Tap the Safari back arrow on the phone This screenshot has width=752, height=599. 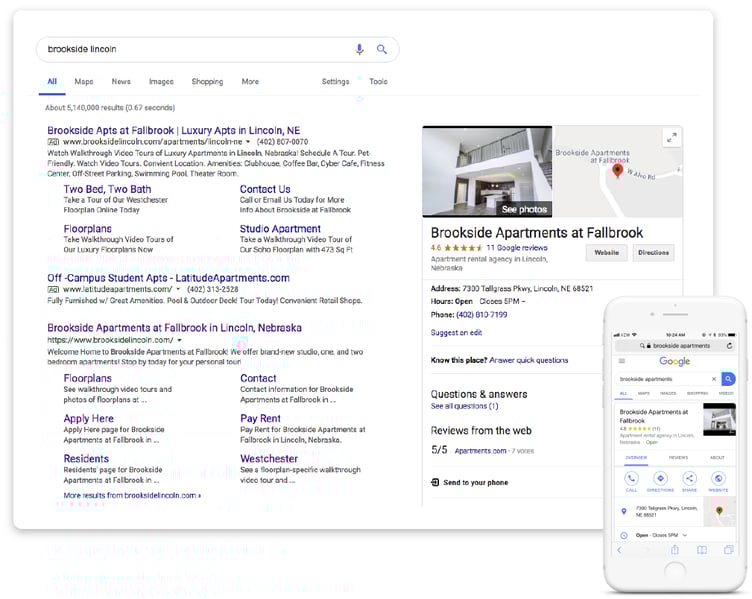619,550
